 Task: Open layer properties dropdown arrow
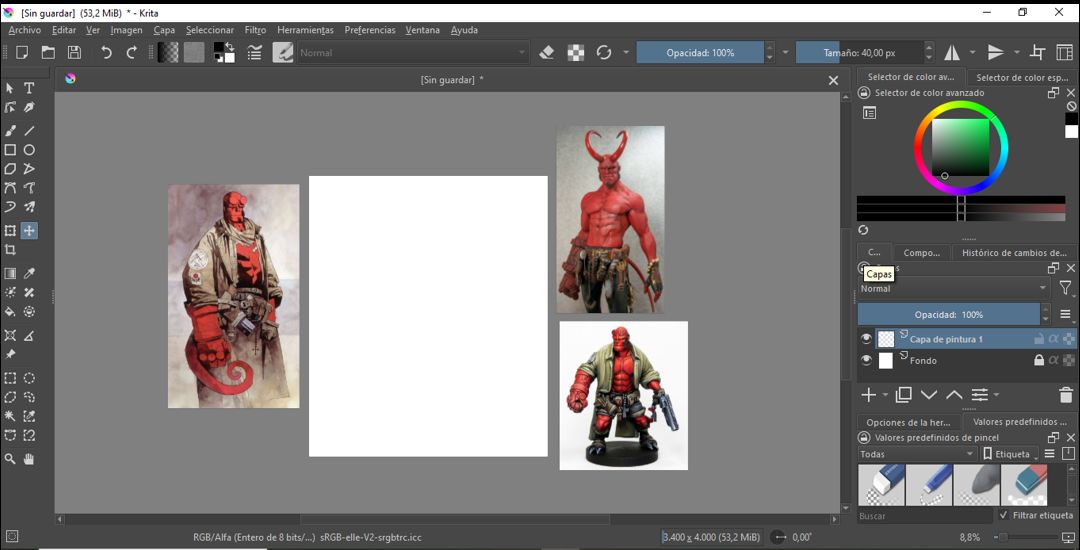(x=997, y=395)
